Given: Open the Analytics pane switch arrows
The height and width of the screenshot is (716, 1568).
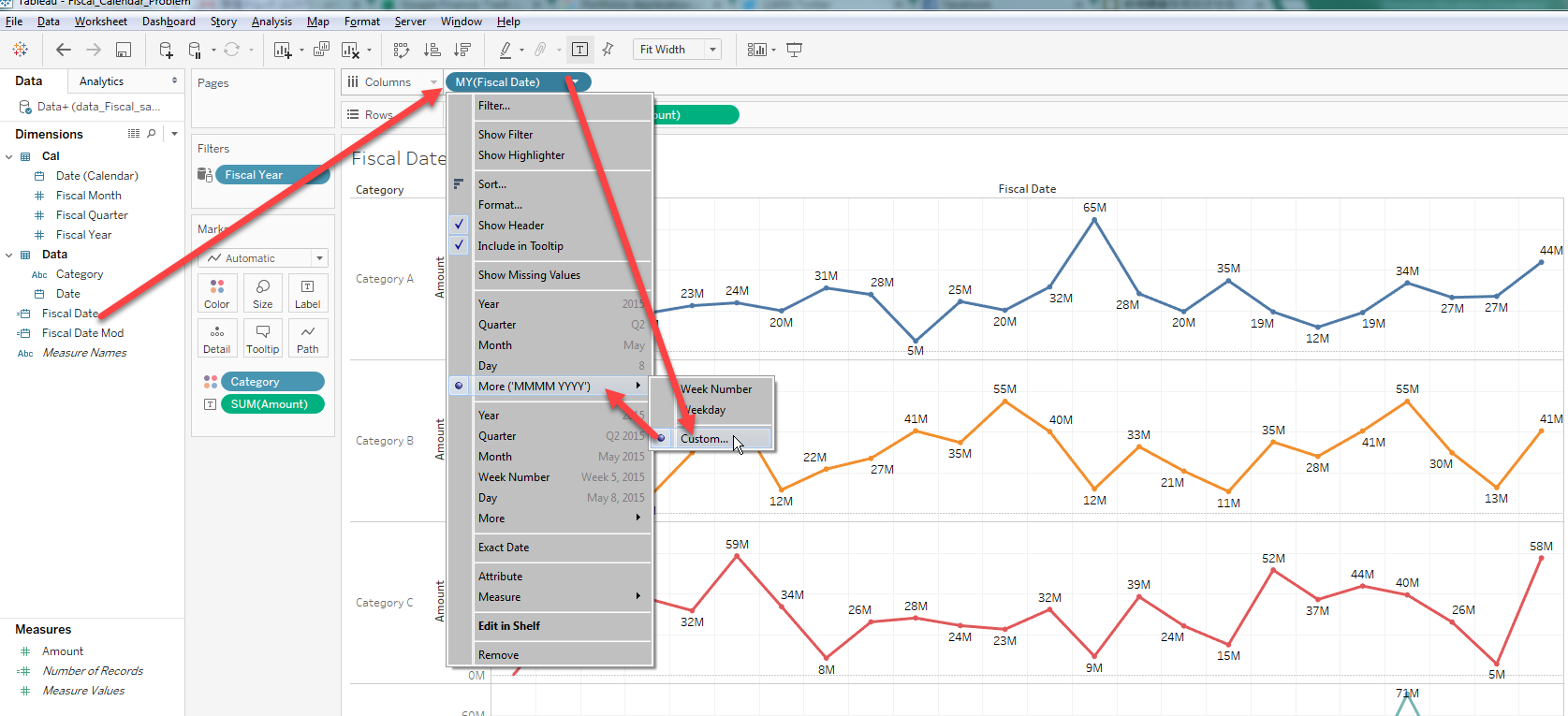Looking at the screenshot, I should (174, 81).
